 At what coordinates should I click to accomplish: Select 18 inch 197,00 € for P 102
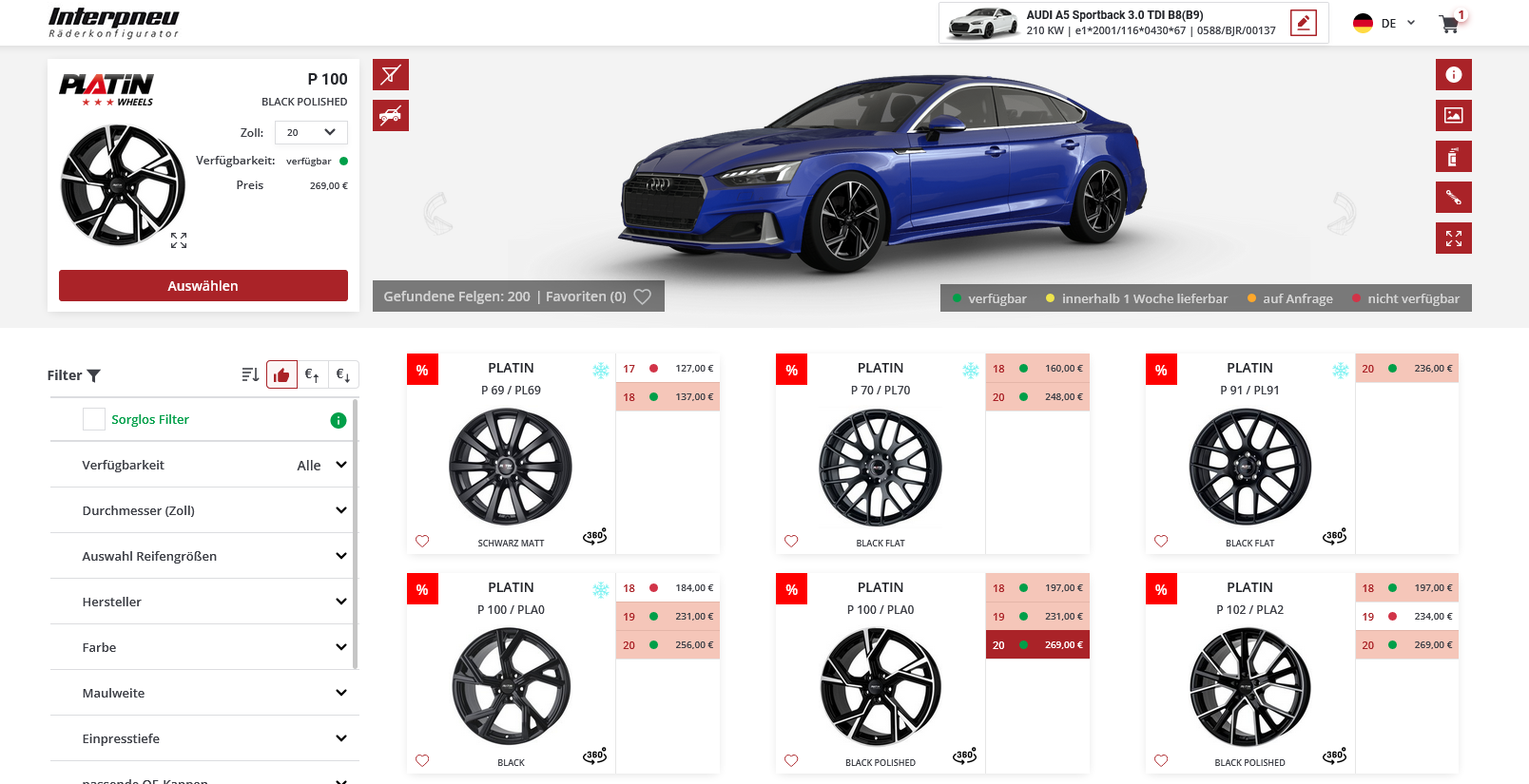click(1406, 588)
